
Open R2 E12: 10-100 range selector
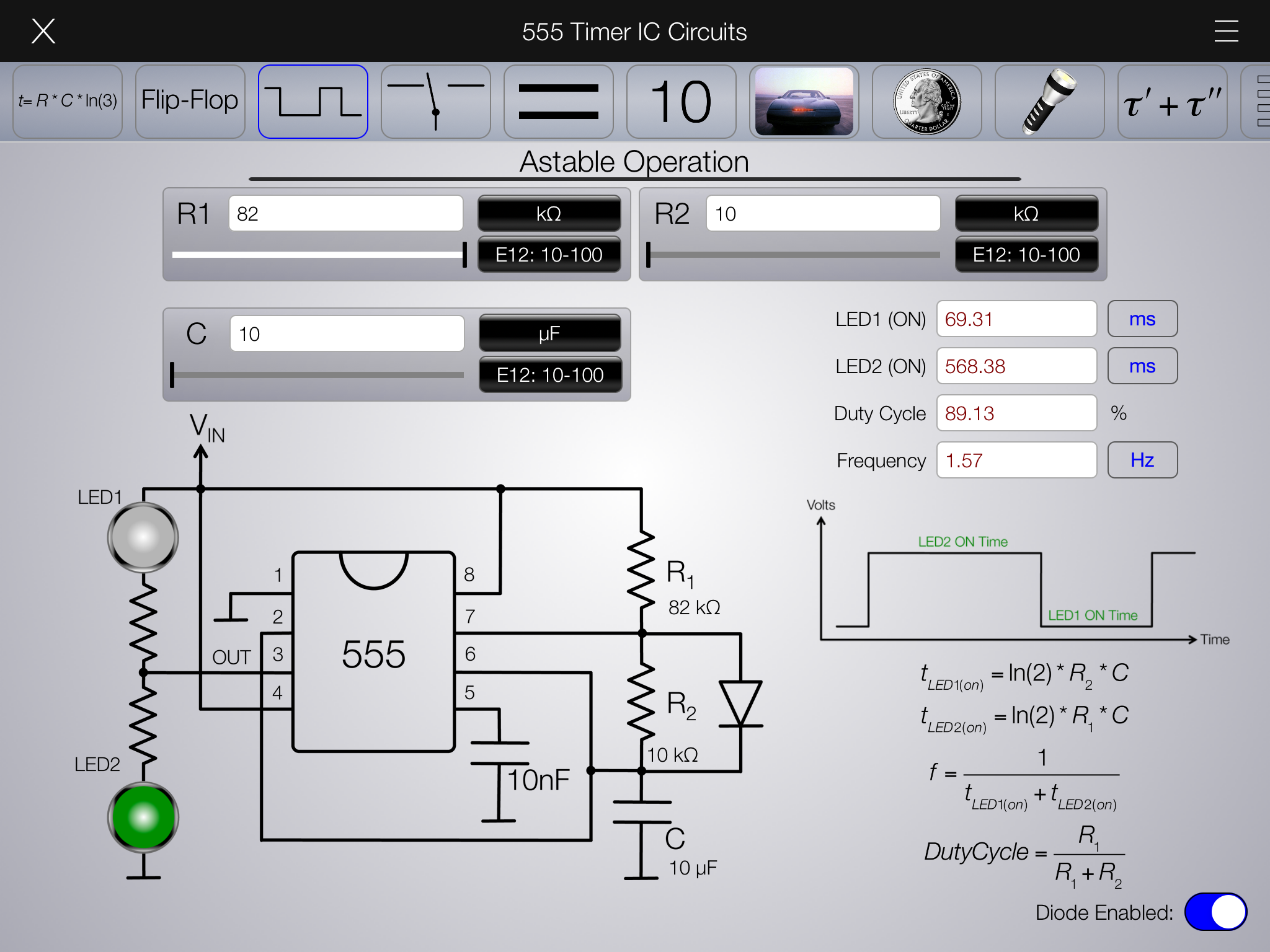click(x=1026, y=255)
